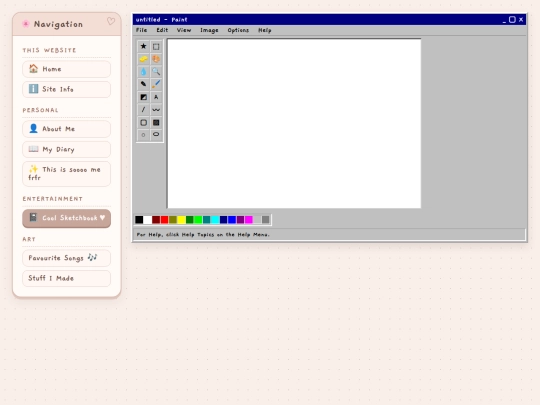Choose the small circle tool
Screen dimensions: 540x405
pyautogui.click(x=143, y=135)
